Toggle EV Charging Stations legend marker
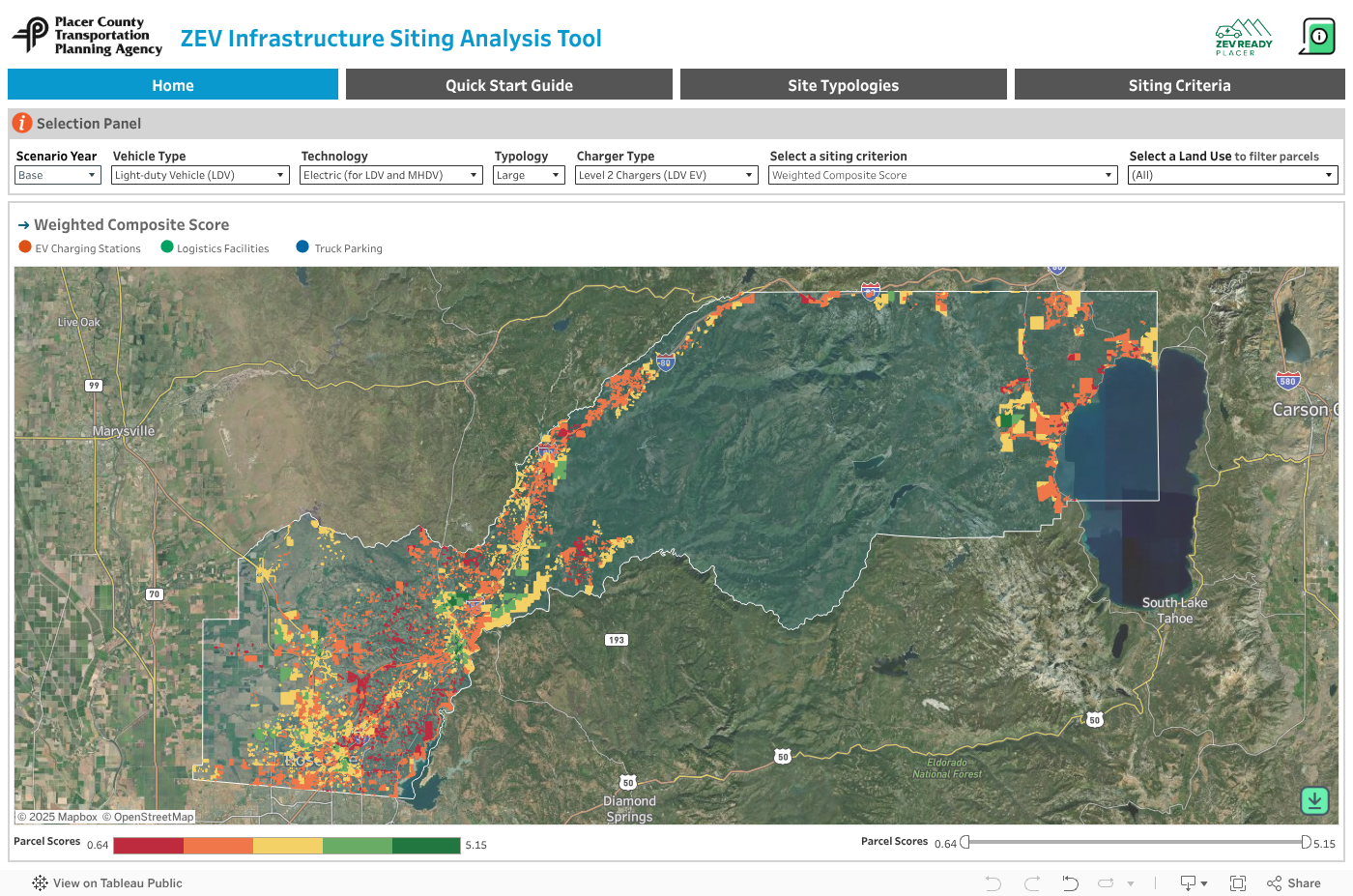 (x=25, y=247)
